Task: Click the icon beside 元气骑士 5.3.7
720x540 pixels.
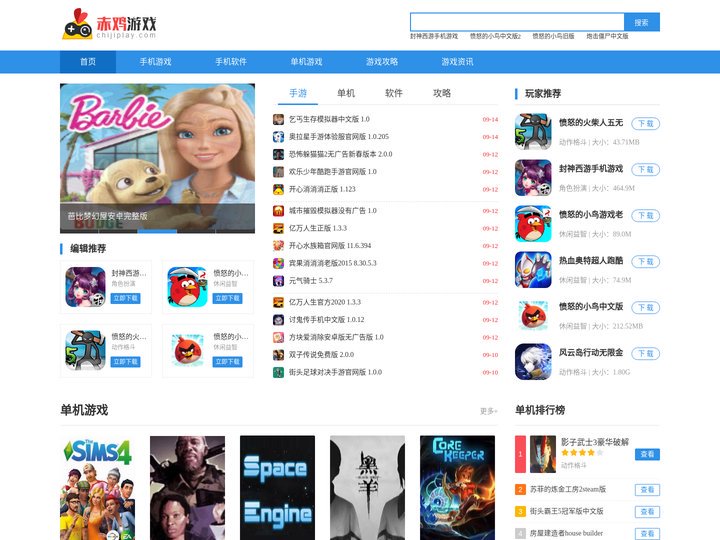Action: coord(278,281)
